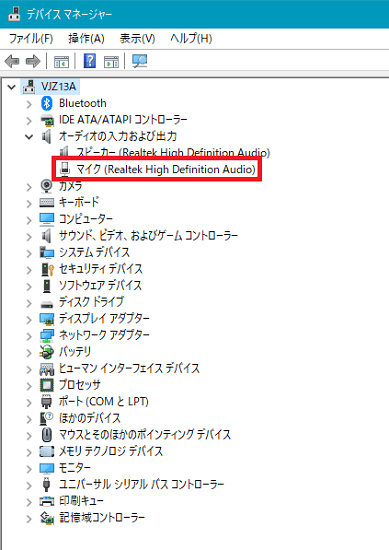The width and height of the screenshot is (389, 550).
Task: Click the プロセッサ chip icon
Action: [47, 385]
